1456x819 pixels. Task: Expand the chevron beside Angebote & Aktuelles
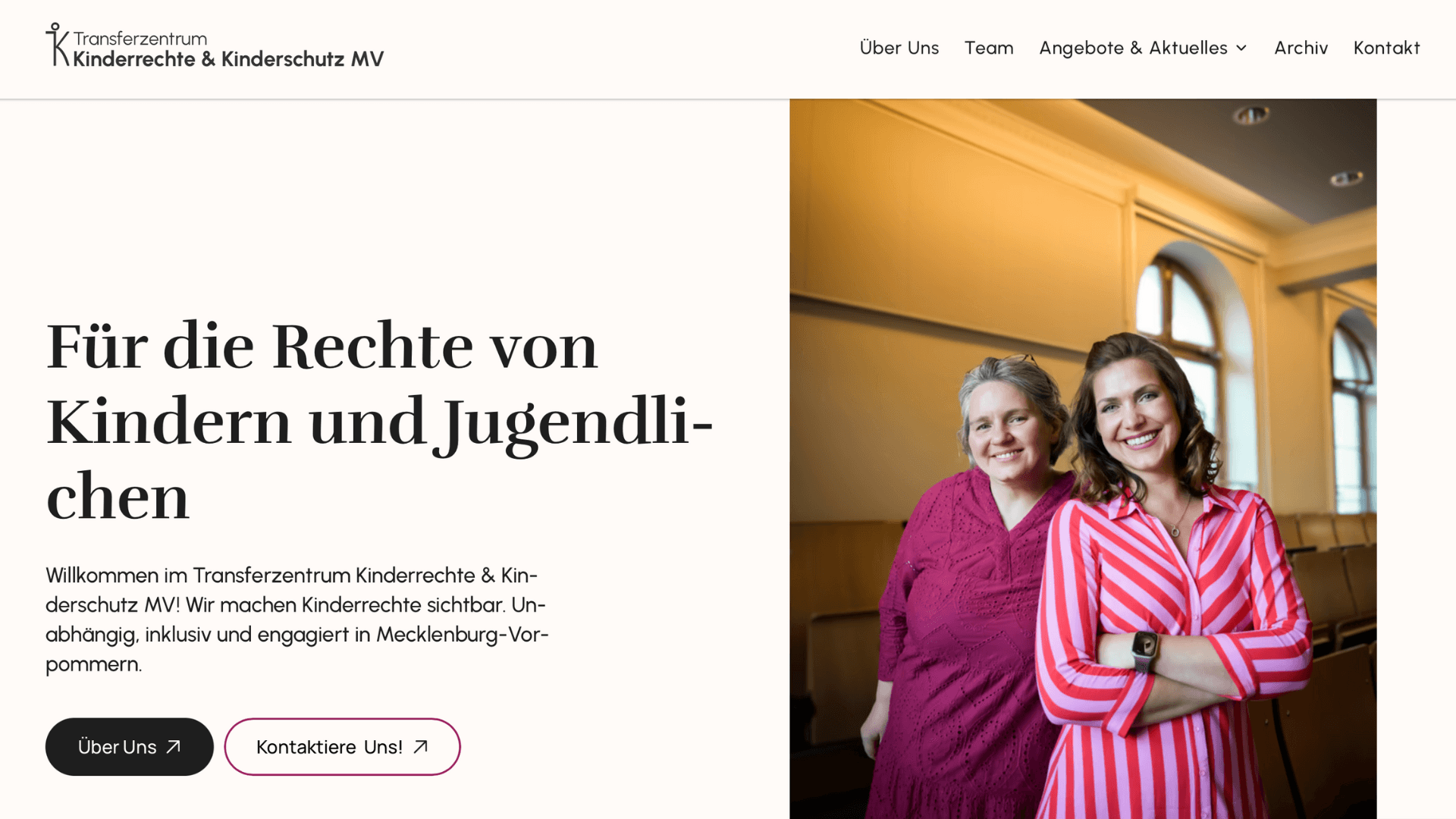tap(1241, 48)
